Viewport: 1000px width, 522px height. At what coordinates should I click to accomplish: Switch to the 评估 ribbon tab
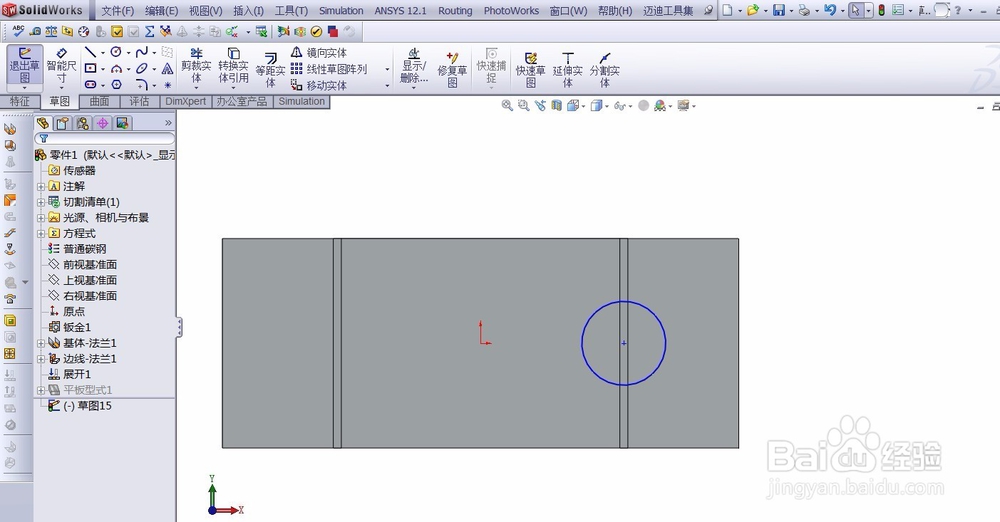(x=139, y=101)
